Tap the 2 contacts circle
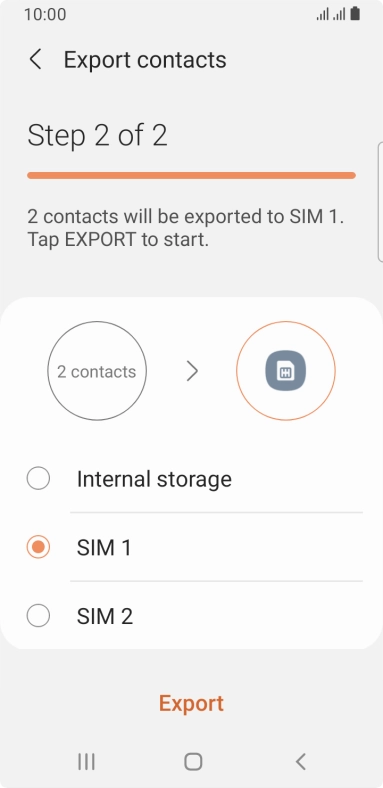Image resolution: width=383 pixels, height=788 pixels. (97, 371)
